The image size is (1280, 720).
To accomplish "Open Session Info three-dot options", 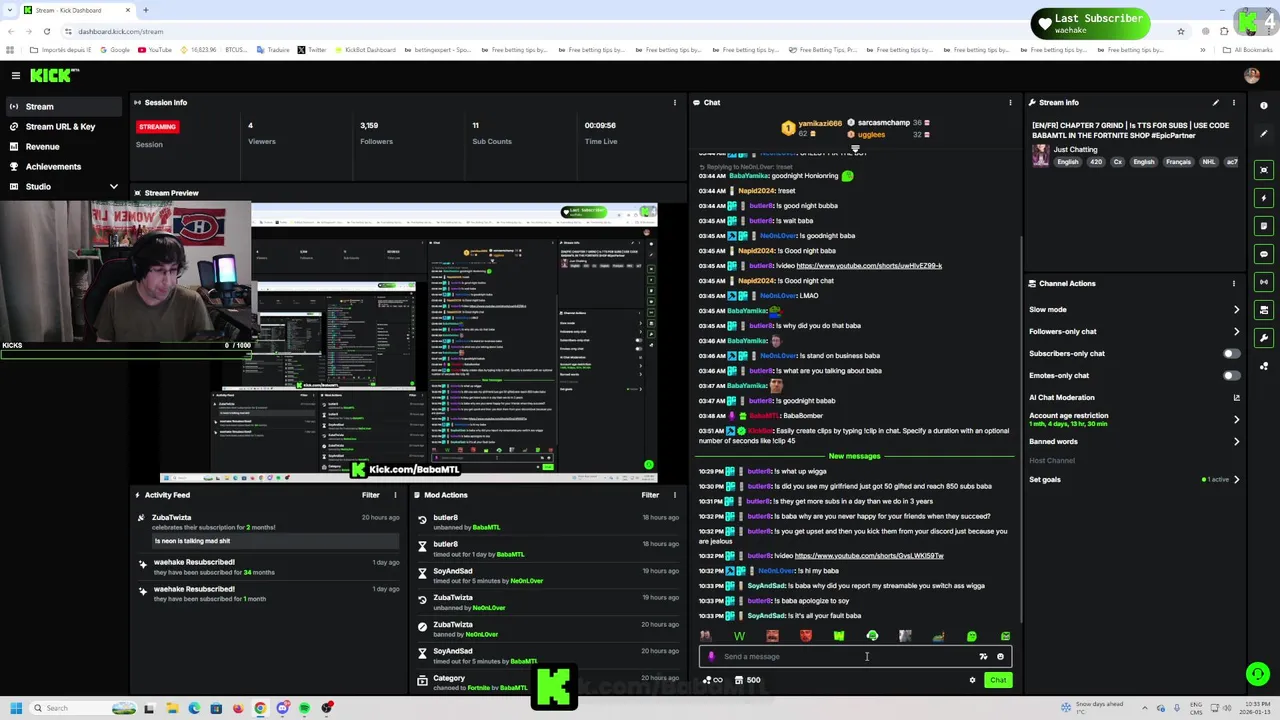I will [x=675, y=102].
